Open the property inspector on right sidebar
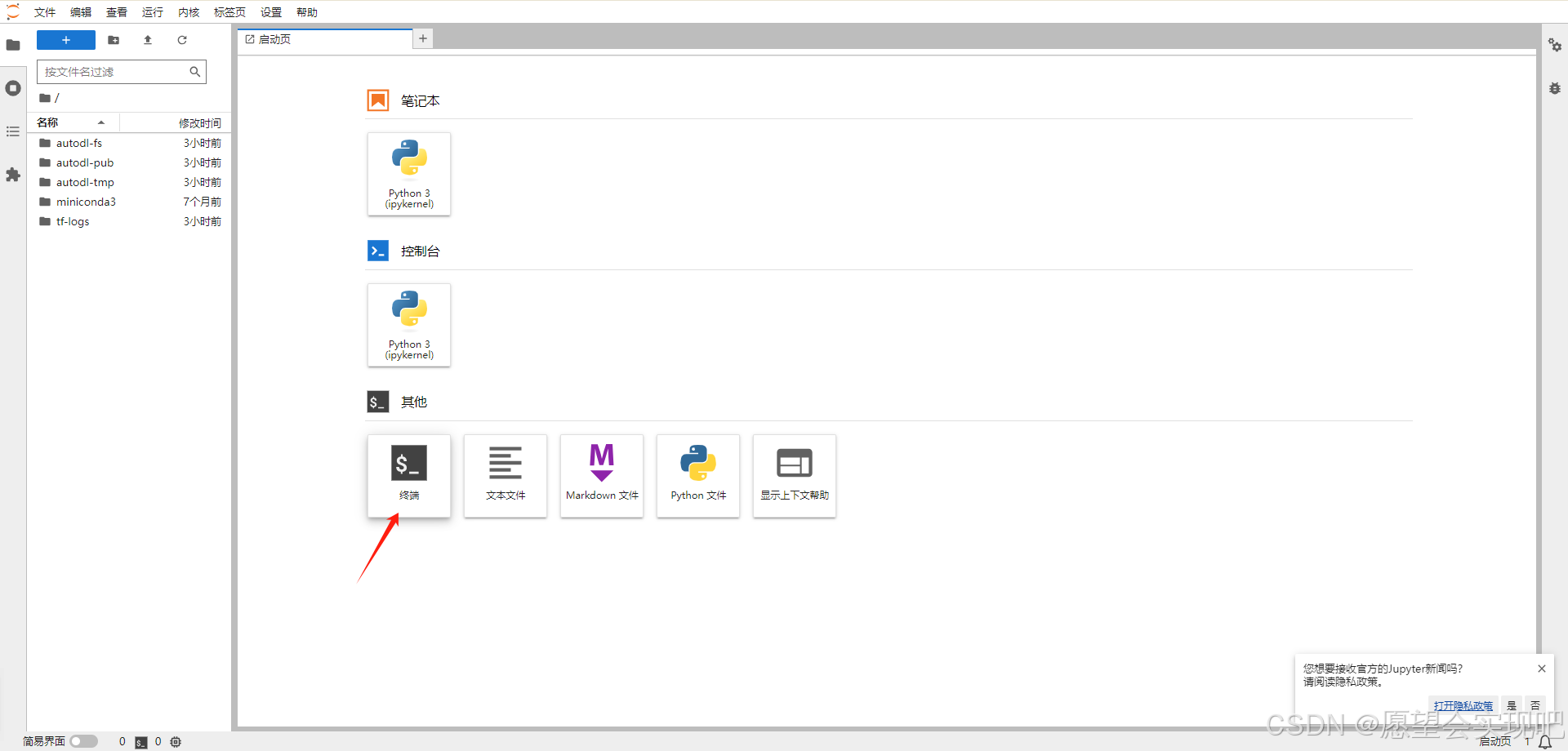This screenshot has height=751, width=1568. (1555, 46)
